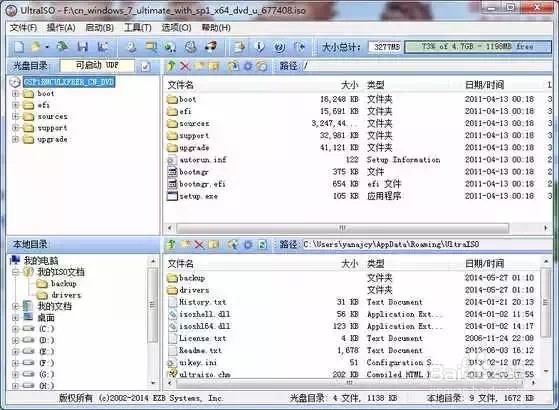The height and width of the screenshot is (410, 559).
Task: Click the New Folder icon in the local toolbar
Action: tap(186, 244)
